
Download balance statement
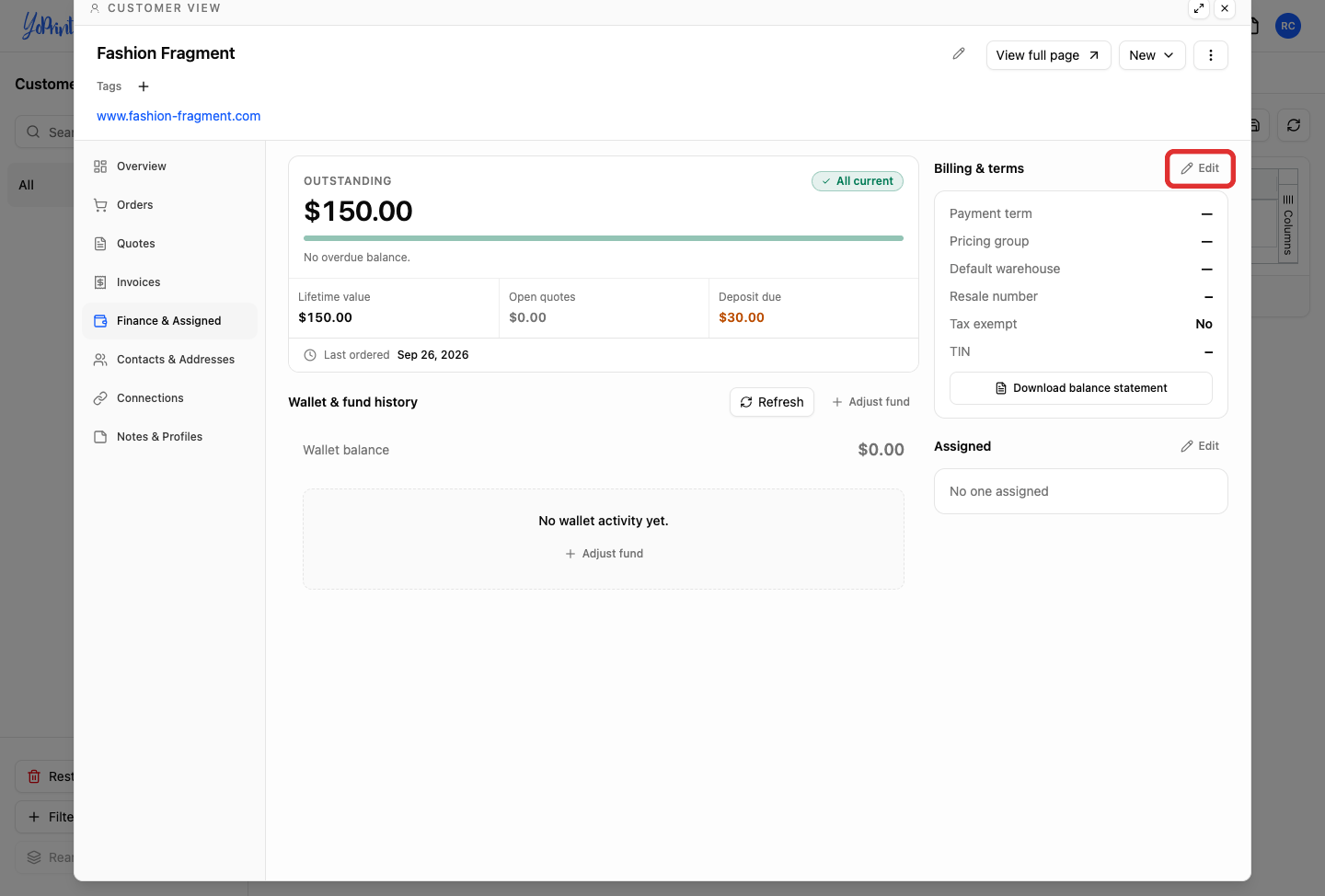click(x=1081, y=388)
